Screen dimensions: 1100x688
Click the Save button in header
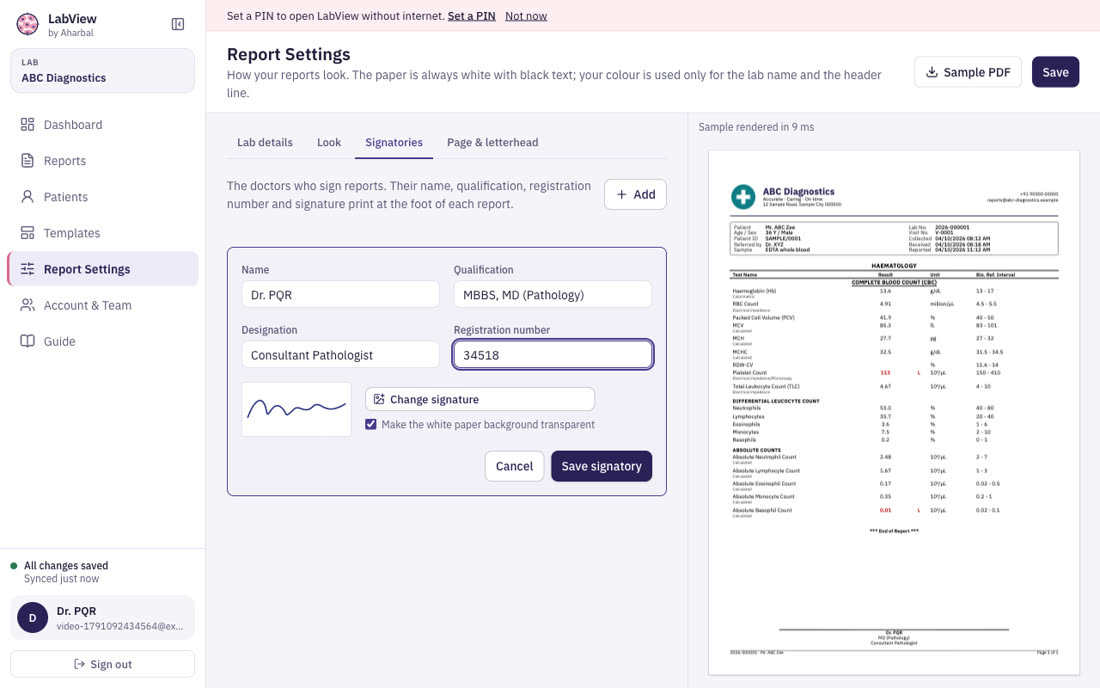click(1055, 72)
